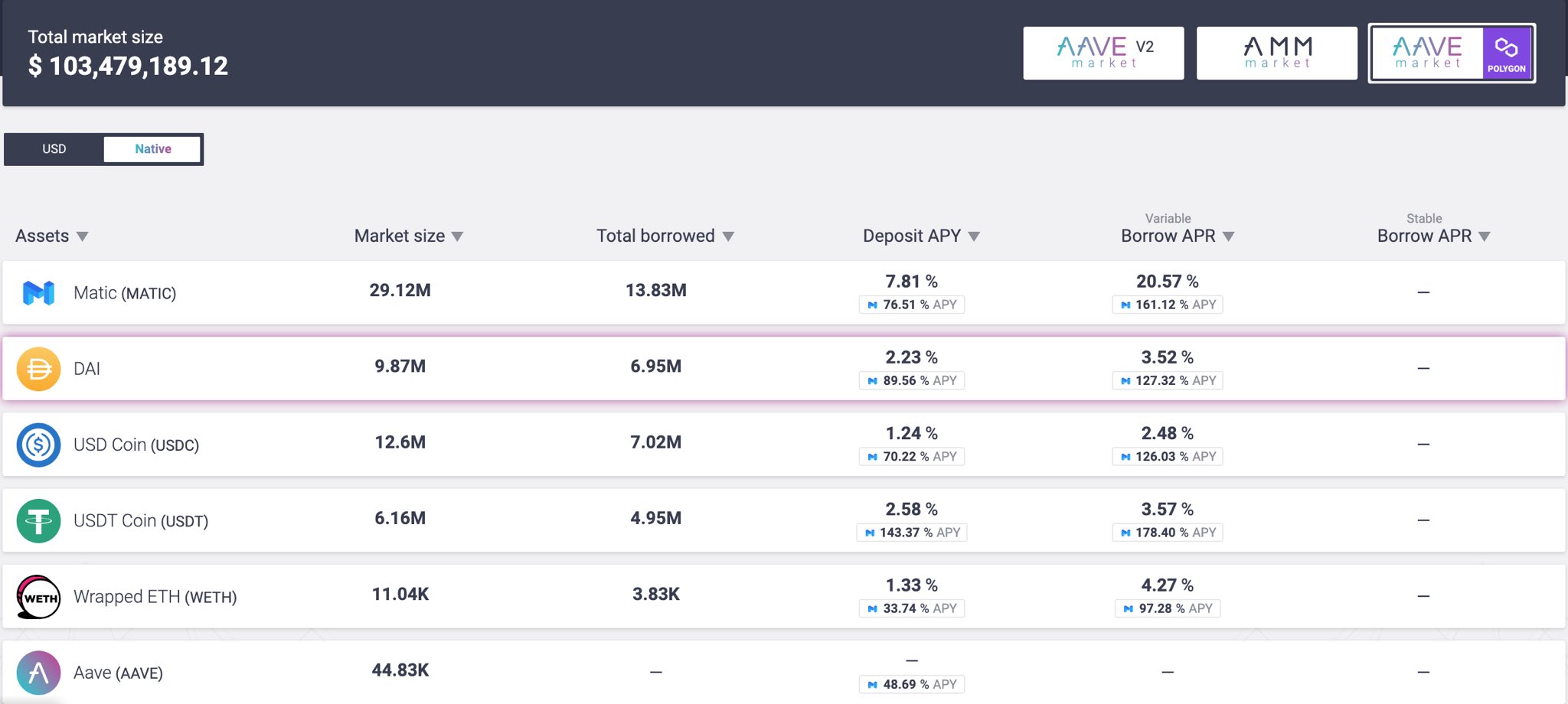This screenshot has width=1568, height=704.
Task: Click USDC market size 12.6M
Action: click(400, 442)
